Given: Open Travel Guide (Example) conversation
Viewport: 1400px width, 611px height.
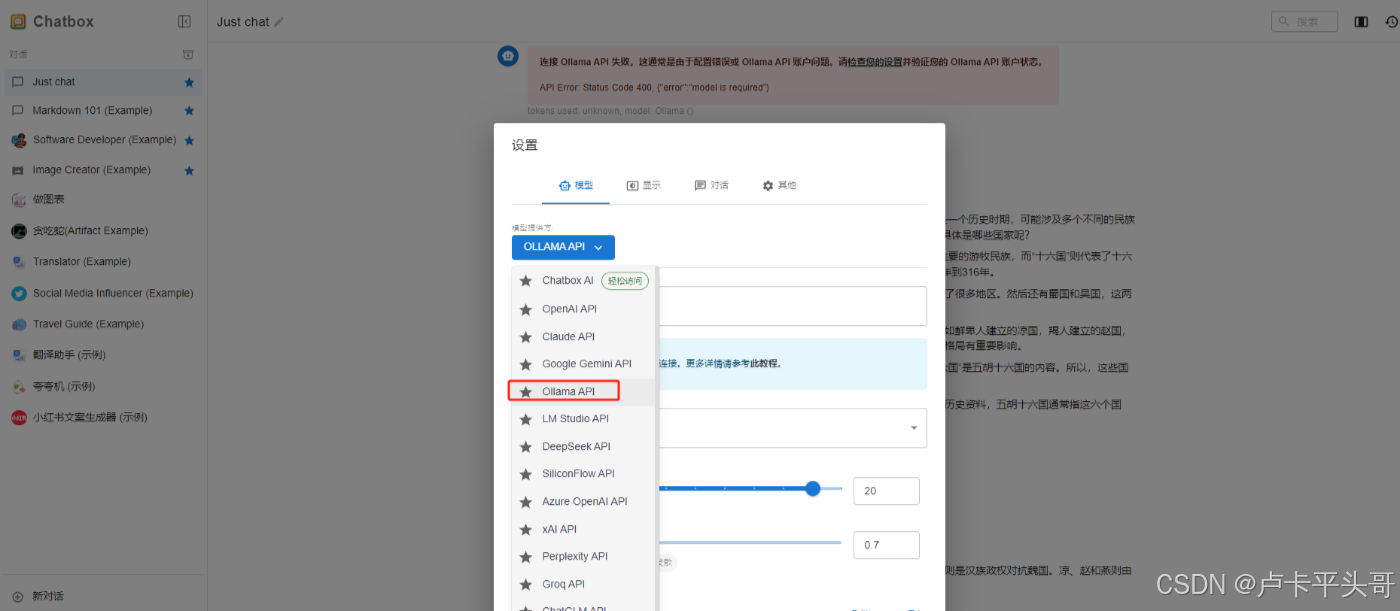Looking at the screenshot, I should [103, 324].
